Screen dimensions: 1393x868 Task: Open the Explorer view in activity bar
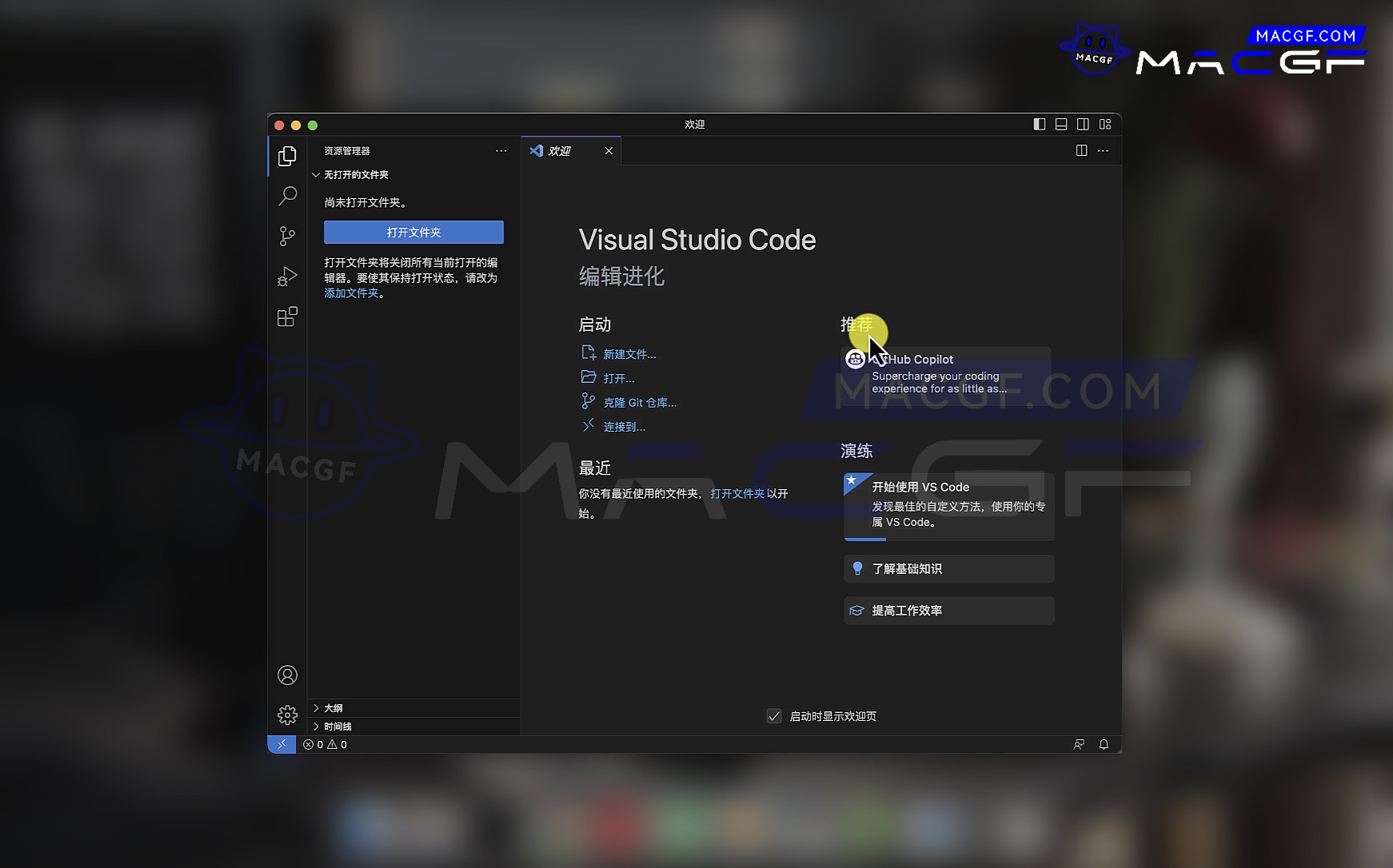click(x=287, y=156)
